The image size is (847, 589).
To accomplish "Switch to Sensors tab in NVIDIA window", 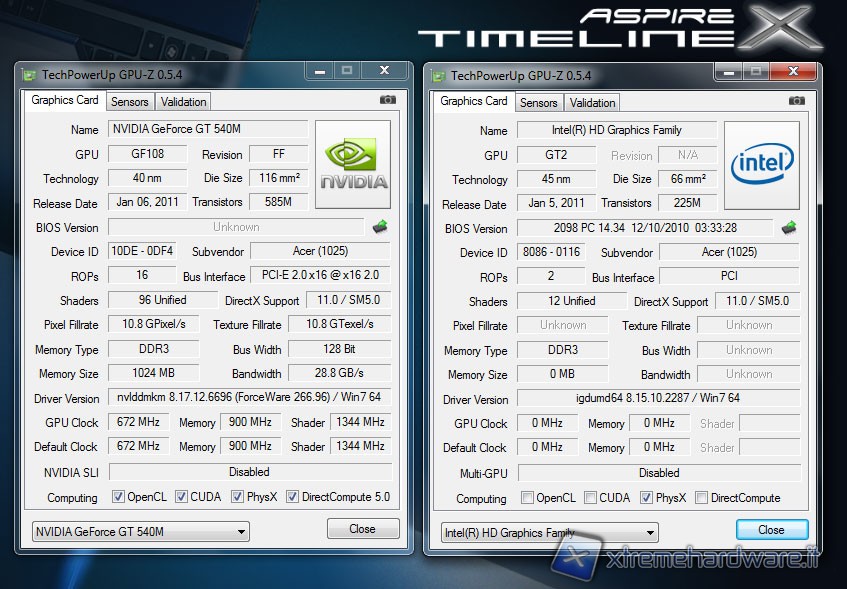I will tap(129, 102).
